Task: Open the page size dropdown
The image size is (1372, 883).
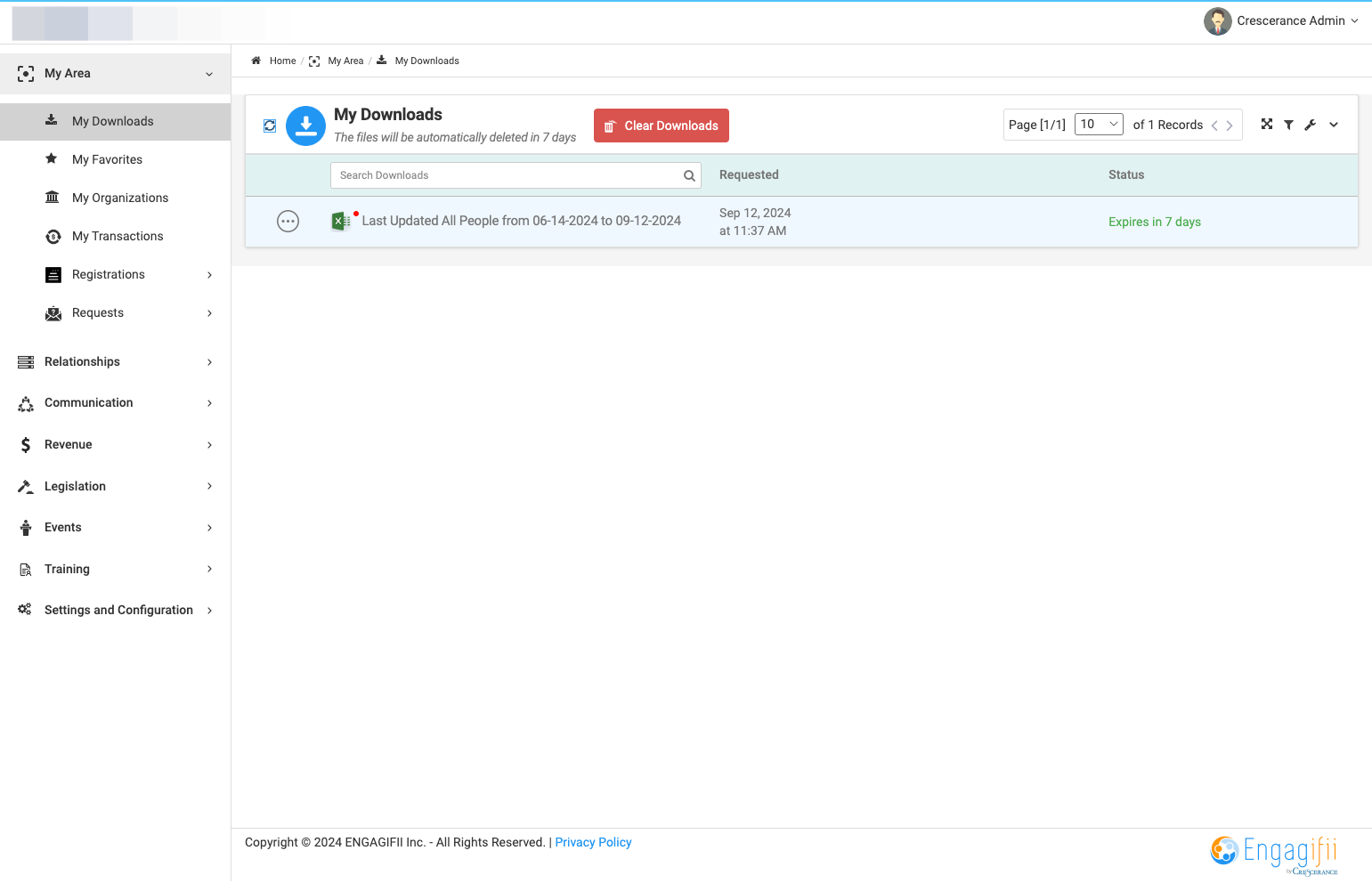Action: (1099, 125)
